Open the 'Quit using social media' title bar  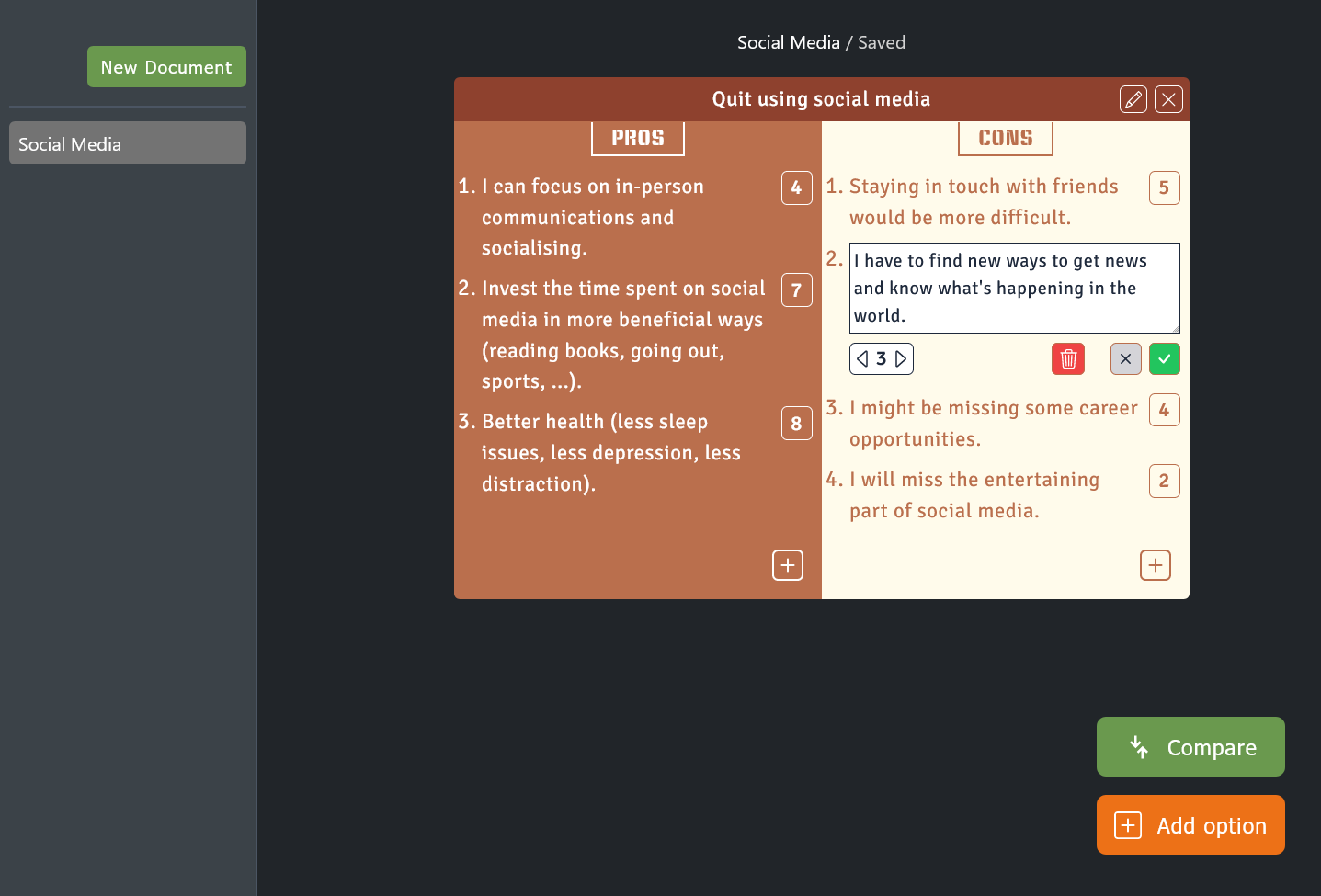tap(821, 98)
